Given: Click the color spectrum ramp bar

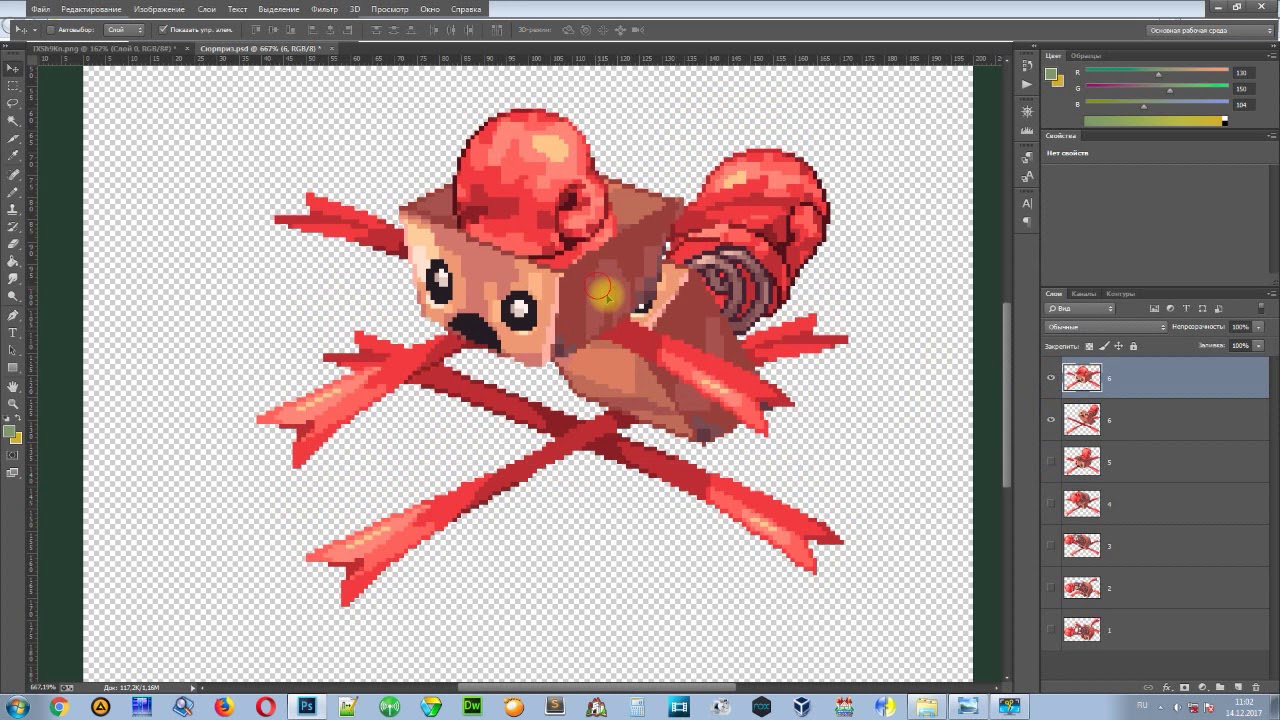Looking at the screenshot, I should click(x=1156, y=121).
